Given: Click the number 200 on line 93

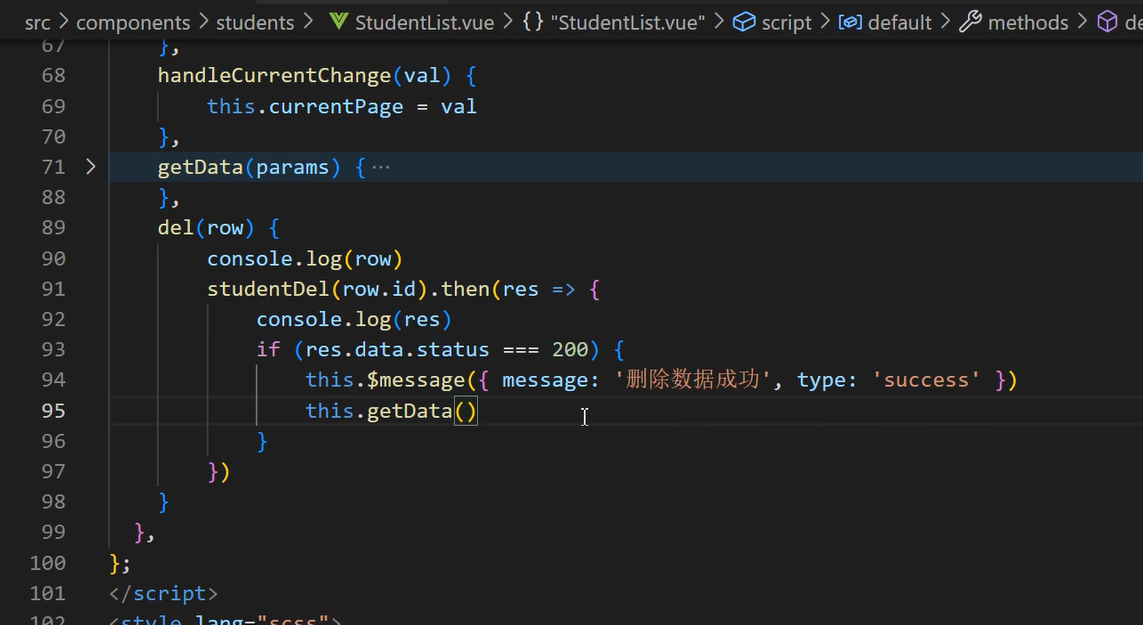Looking at the screenshot, I should coord(570,349).
